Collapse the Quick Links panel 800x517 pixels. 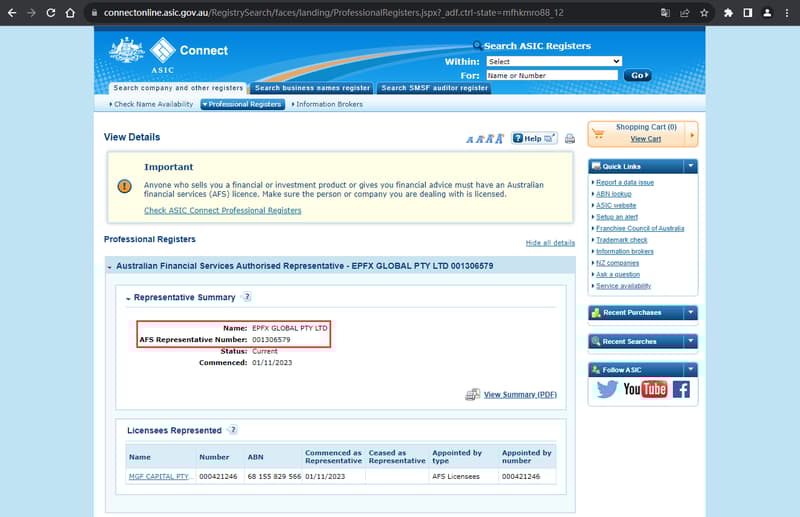(690, 166)
